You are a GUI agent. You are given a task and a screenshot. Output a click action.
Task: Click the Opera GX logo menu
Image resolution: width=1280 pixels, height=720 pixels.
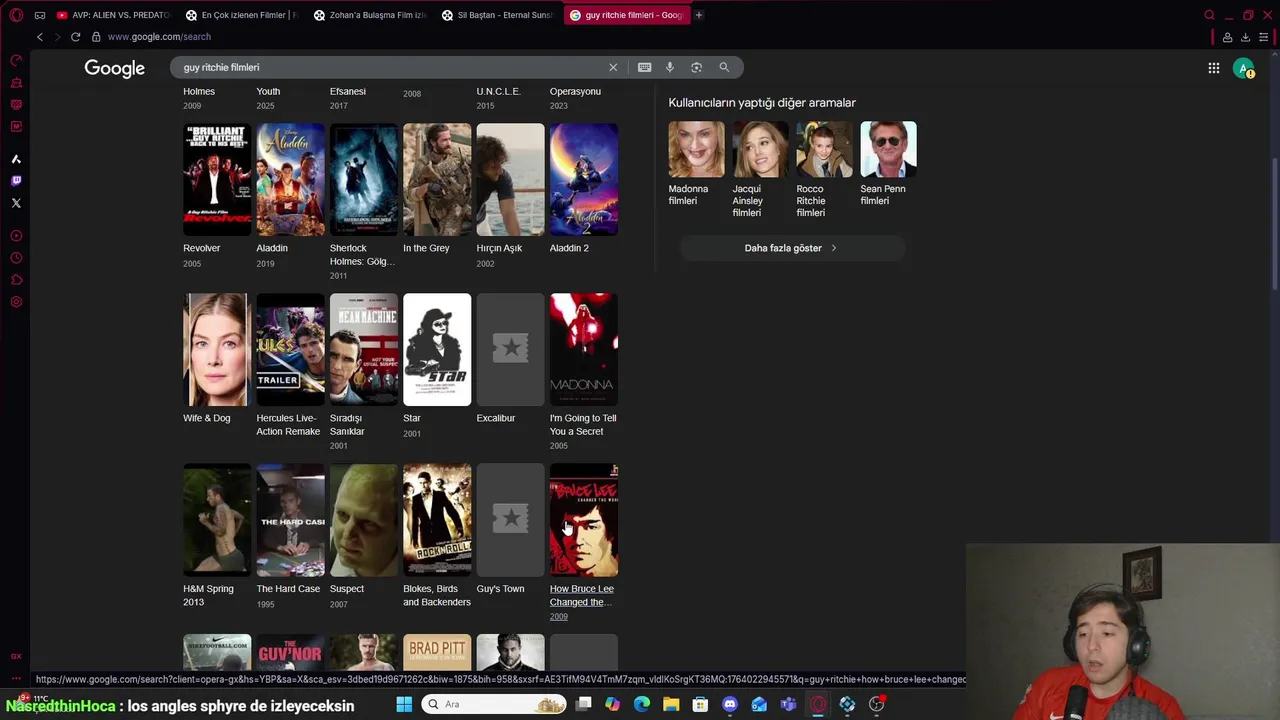(16, 15)
